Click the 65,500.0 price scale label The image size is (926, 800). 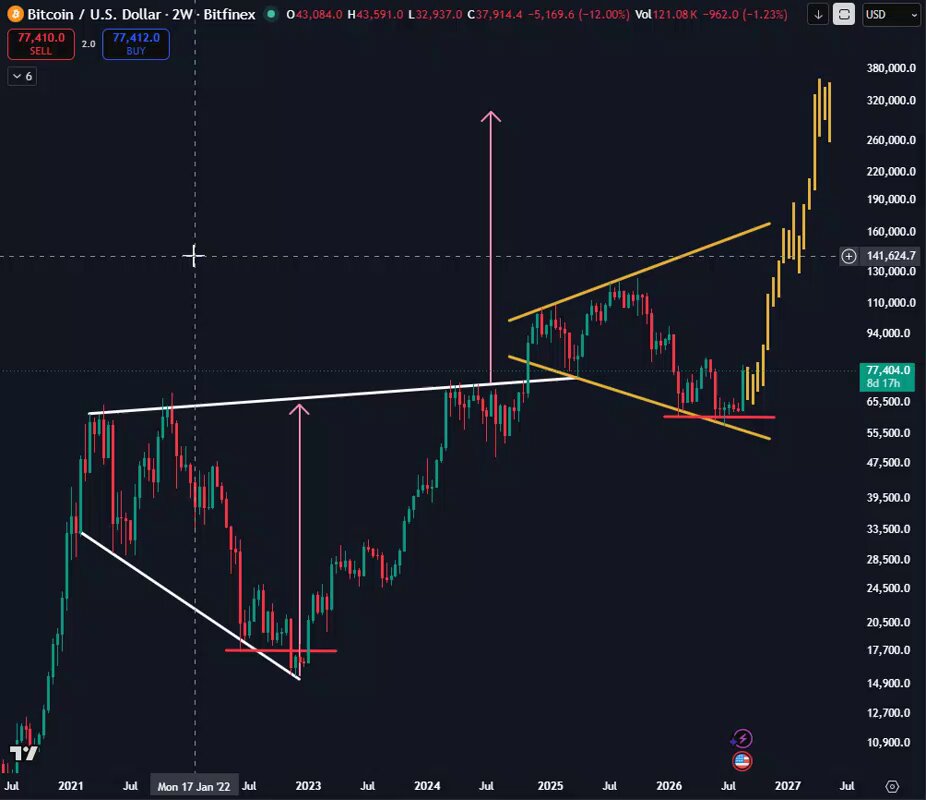pos(888,401)
